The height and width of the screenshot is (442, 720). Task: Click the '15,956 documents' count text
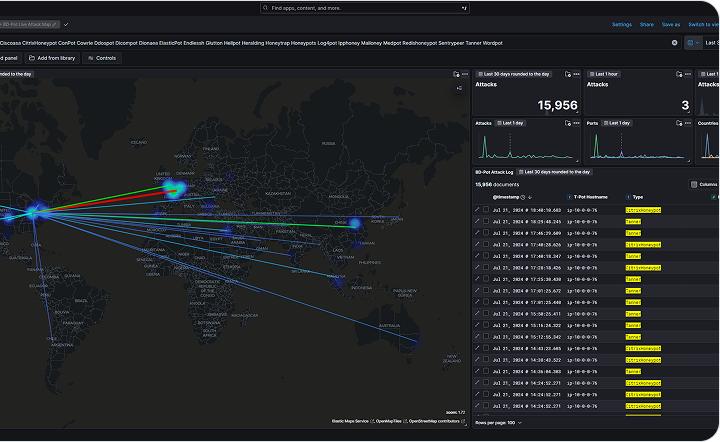(x=497, y=185)
